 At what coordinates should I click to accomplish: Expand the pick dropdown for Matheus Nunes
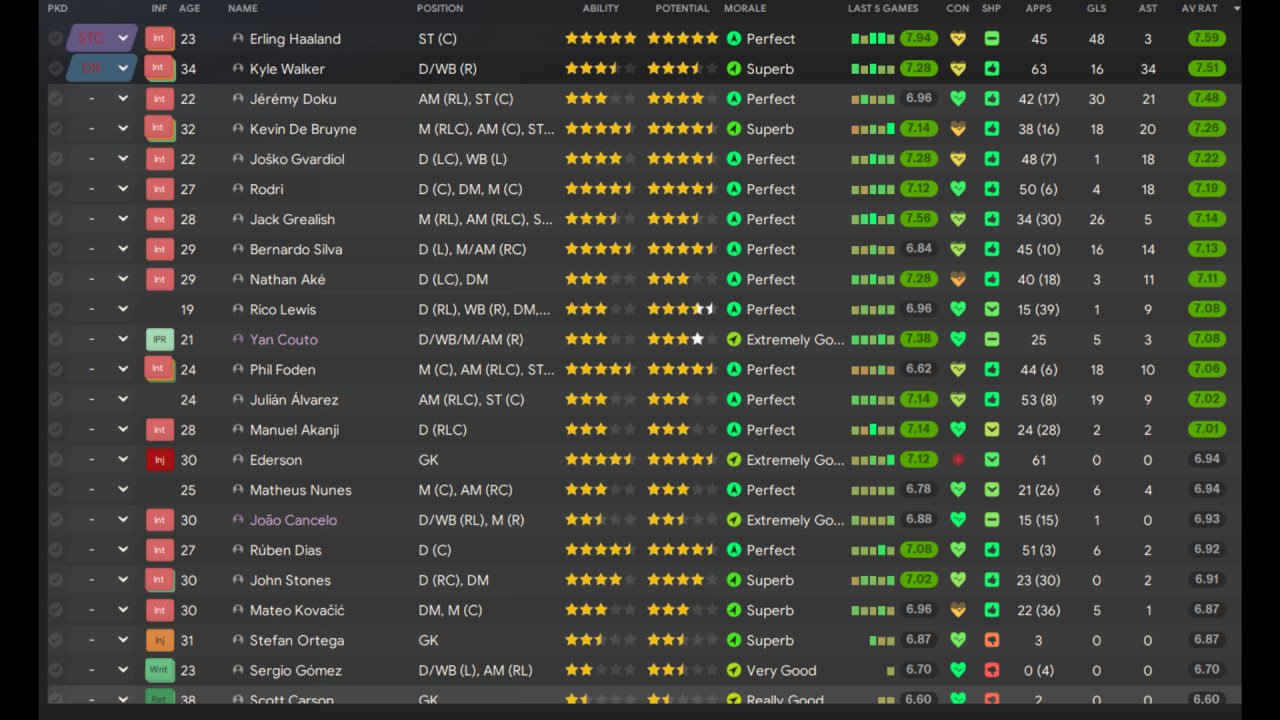pos(123,490)
